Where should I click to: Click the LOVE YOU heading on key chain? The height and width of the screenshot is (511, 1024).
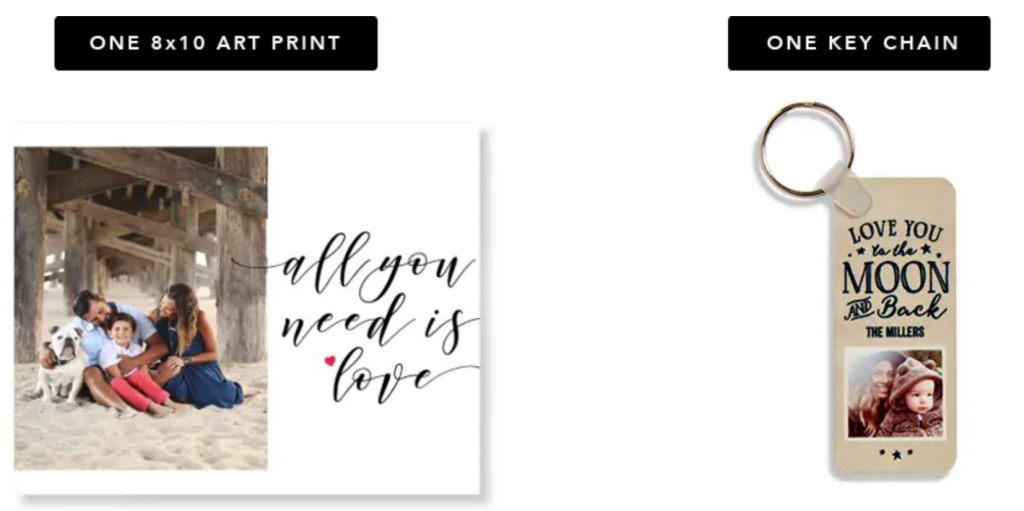pyautogui.click(x=895, y=232)
